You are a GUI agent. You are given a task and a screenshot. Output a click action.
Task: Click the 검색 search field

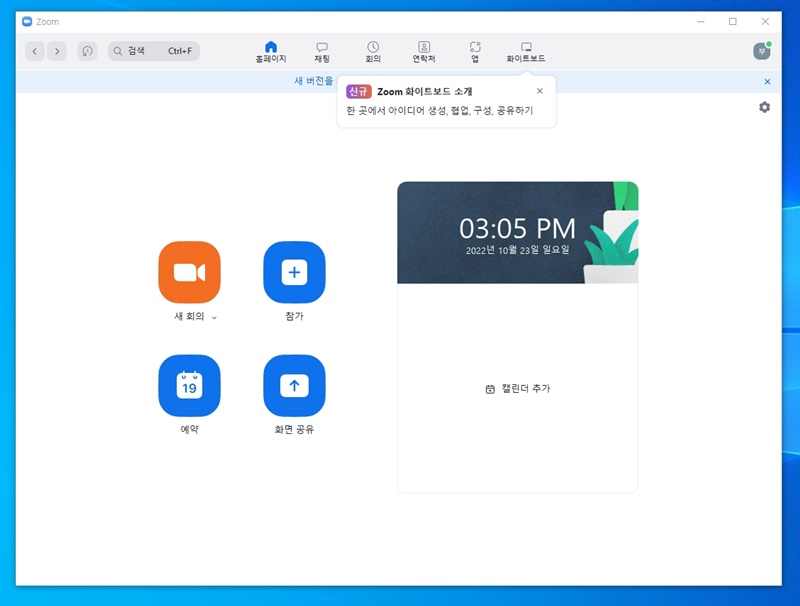[x=154, y=51]
